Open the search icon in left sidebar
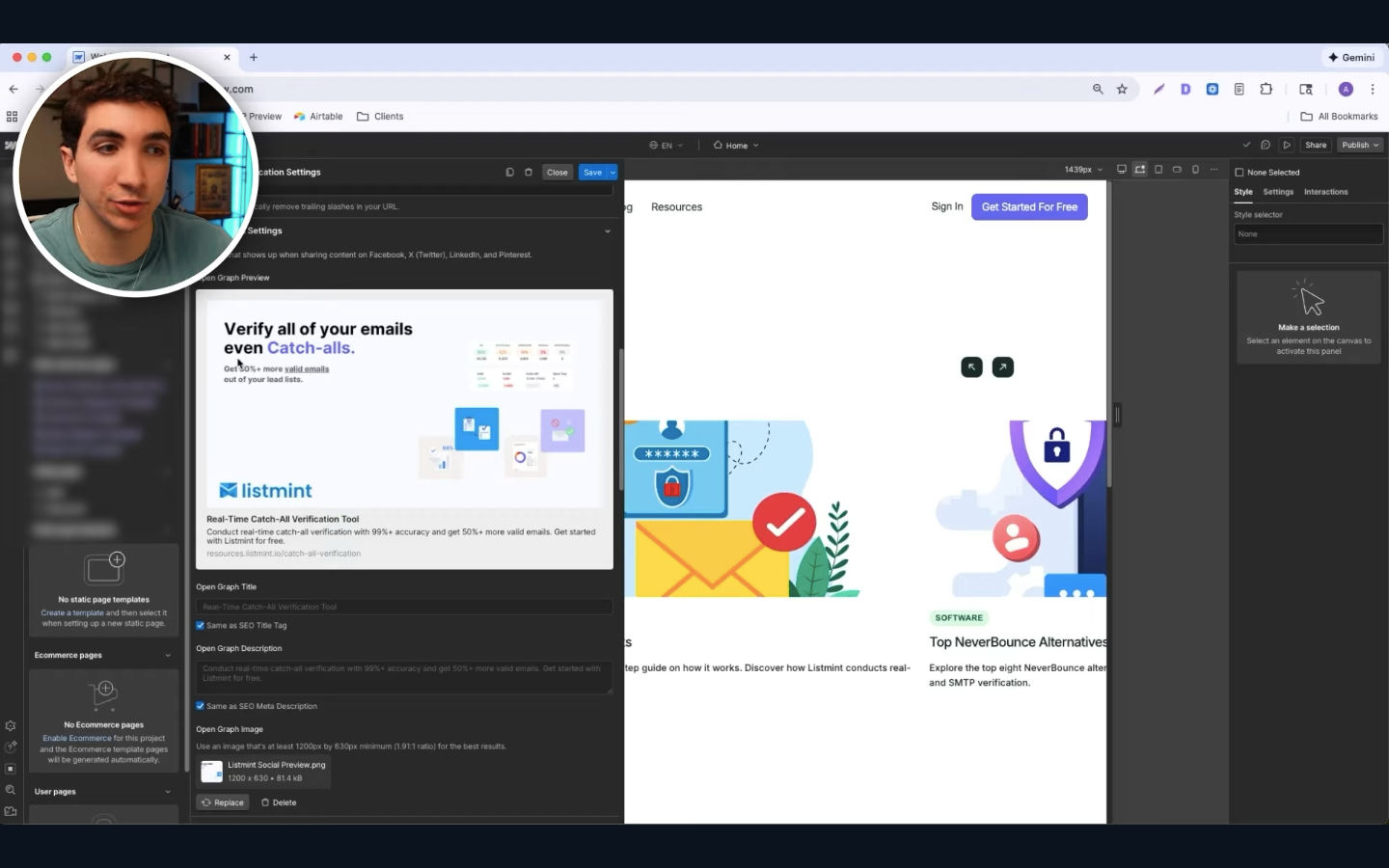Image resolution: width=1389 pixels, height=868 pixels. (x=11, y=790)
